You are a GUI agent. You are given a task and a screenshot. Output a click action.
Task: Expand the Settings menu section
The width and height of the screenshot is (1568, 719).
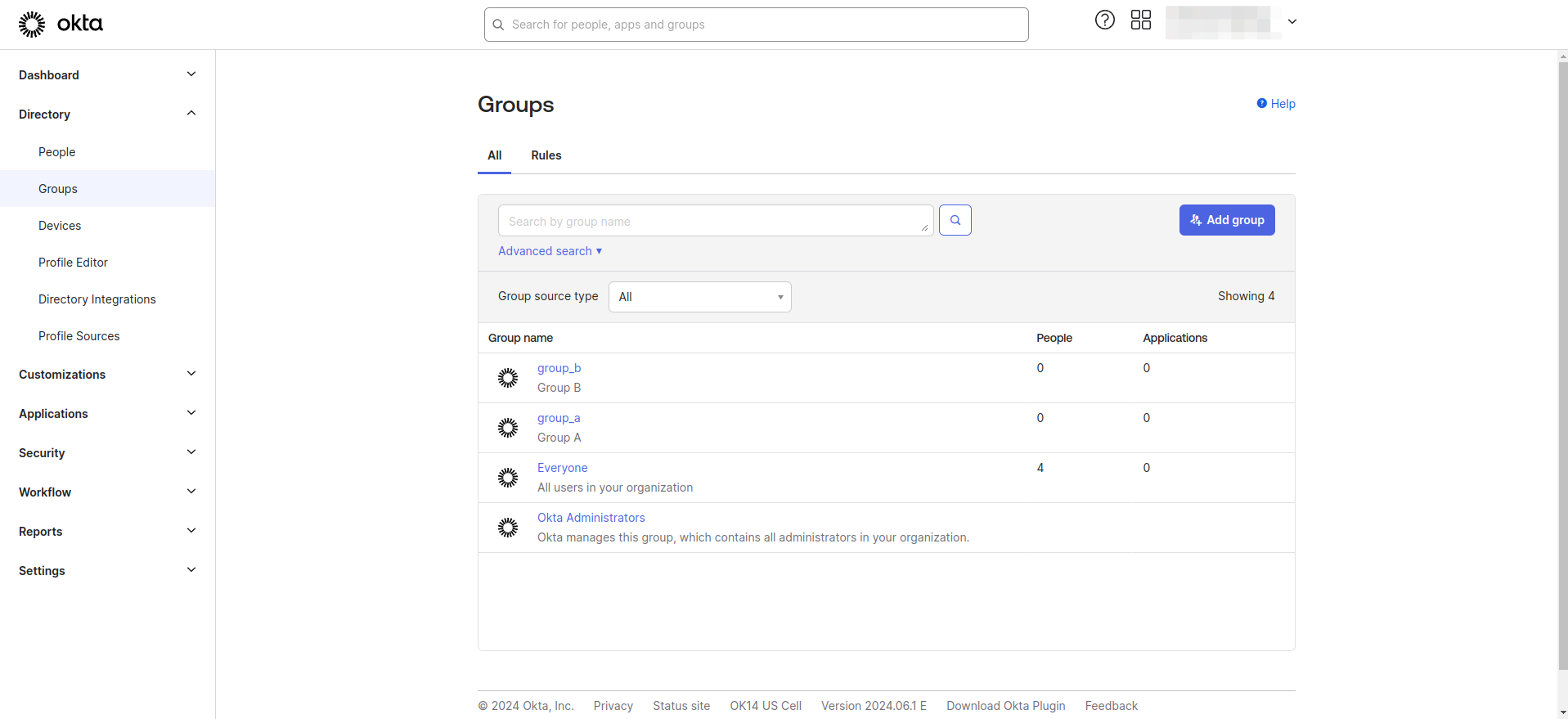107,570
